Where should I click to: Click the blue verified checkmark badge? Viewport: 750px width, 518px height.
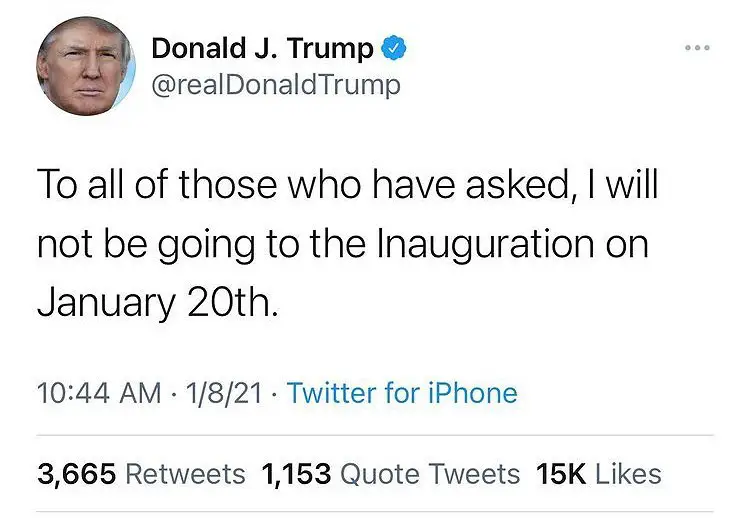(x=393, y=48)
